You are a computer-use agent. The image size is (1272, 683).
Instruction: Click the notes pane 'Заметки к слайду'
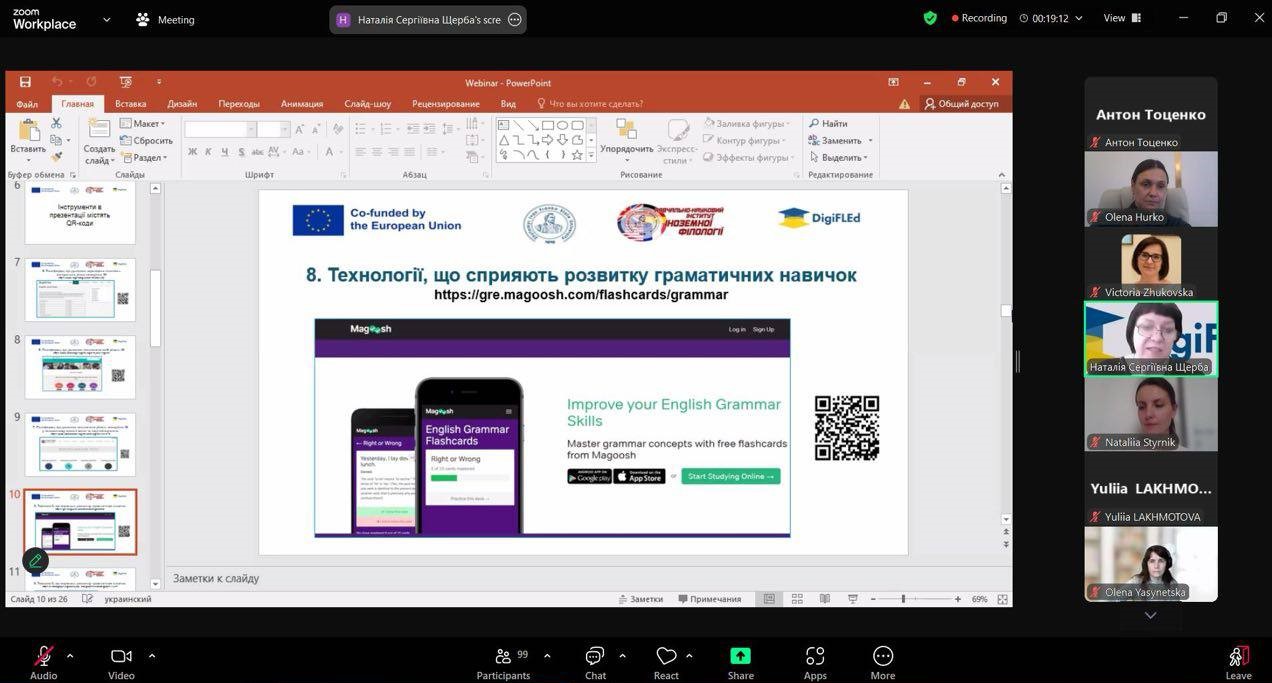point(216,578)
